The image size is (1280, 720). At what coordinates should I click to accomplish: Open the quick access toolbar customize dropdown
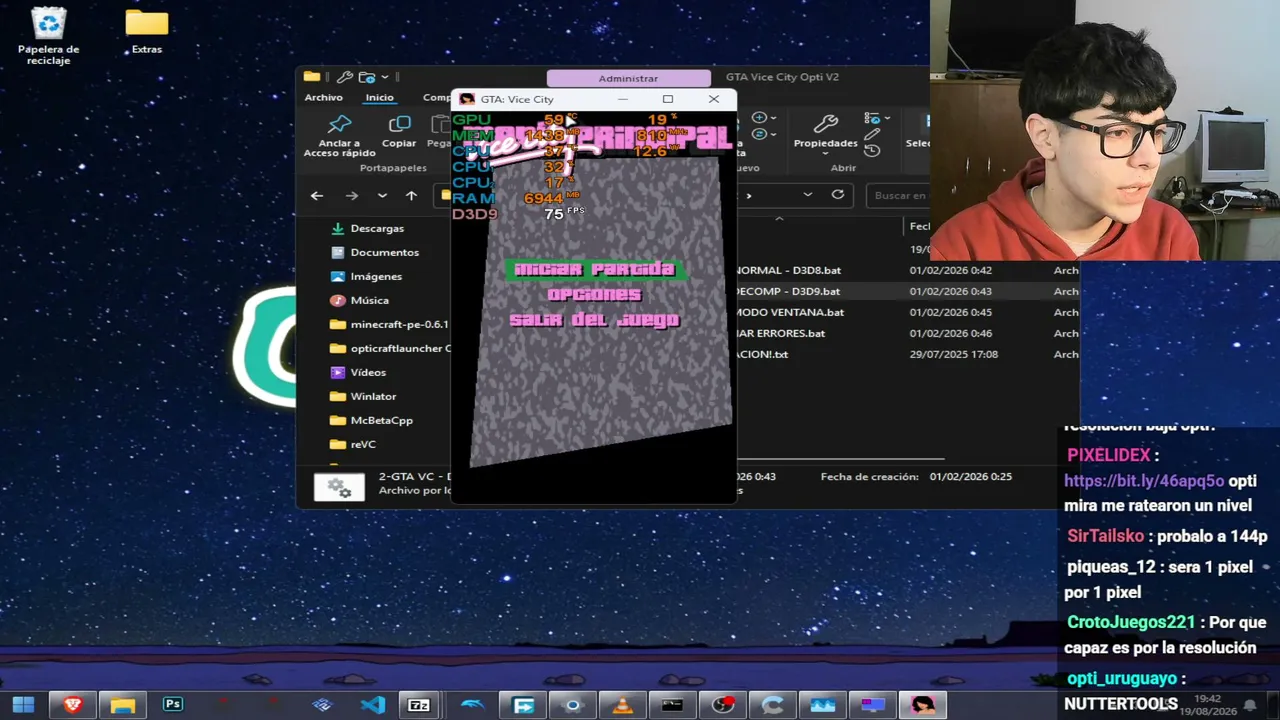(x=385, y=77)
